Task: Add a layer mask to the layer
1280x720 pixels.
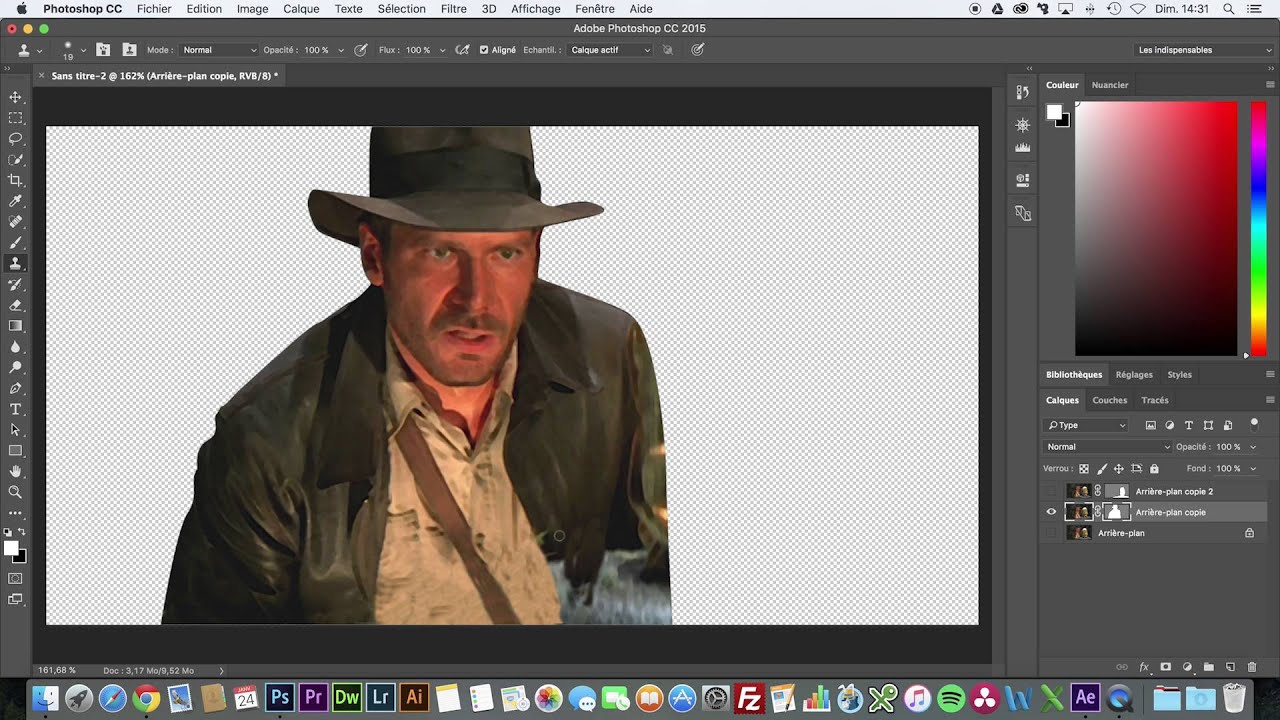Action: click(1166, 667)
